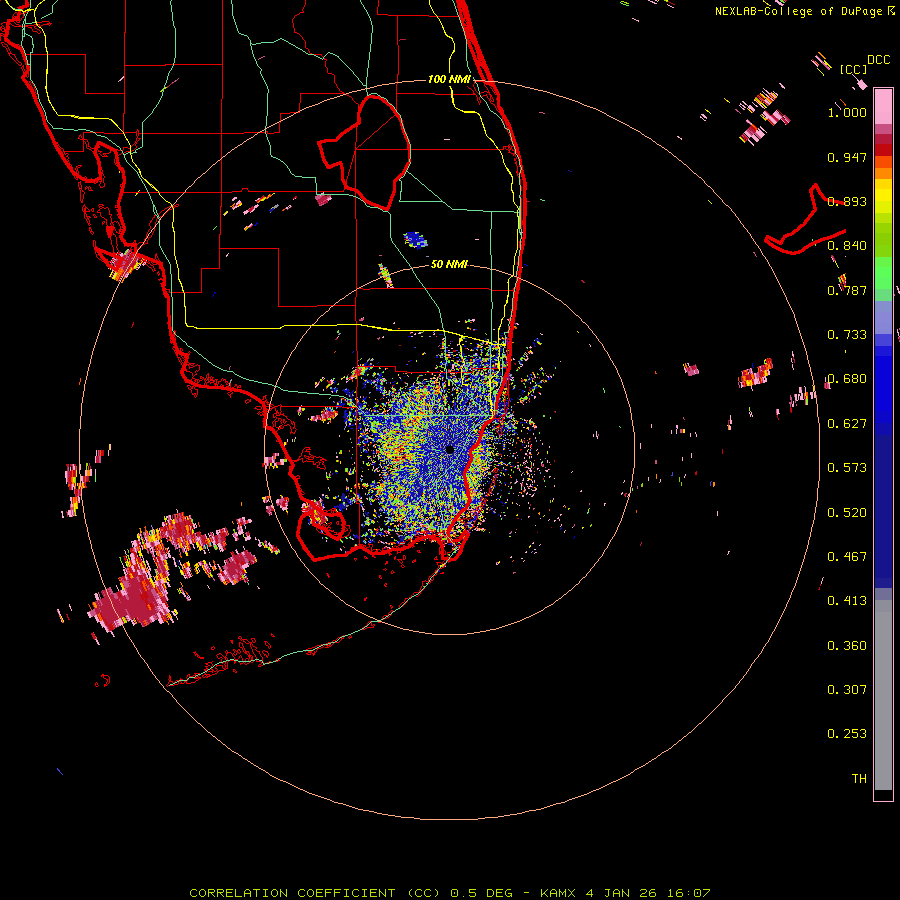Pick the light periwinkle color bar segment

pos(883,317)
